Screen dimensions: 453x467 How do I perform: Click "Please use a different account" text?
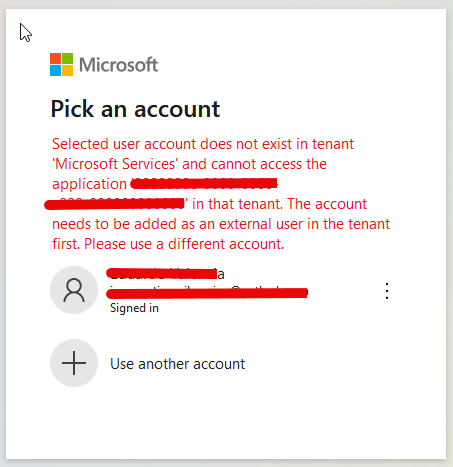tap(183, 244)
